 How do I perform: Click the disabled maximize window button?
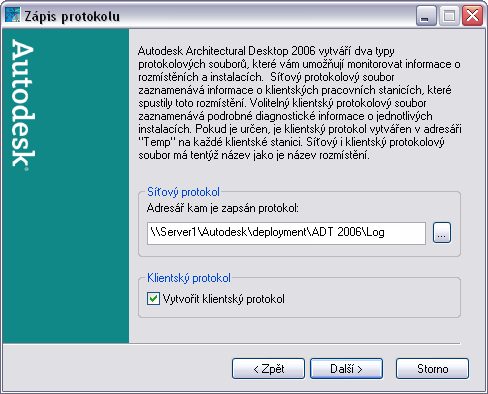point(449,15)
